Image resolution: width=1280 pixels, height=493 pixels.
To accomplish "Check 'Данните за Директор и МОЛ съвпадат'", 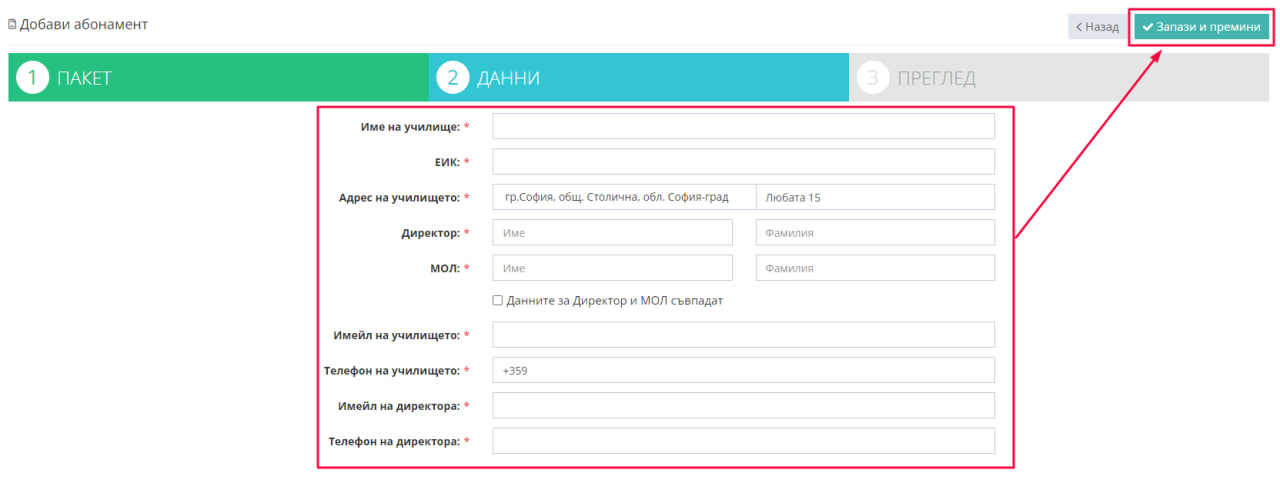I will tap(498, 301).
